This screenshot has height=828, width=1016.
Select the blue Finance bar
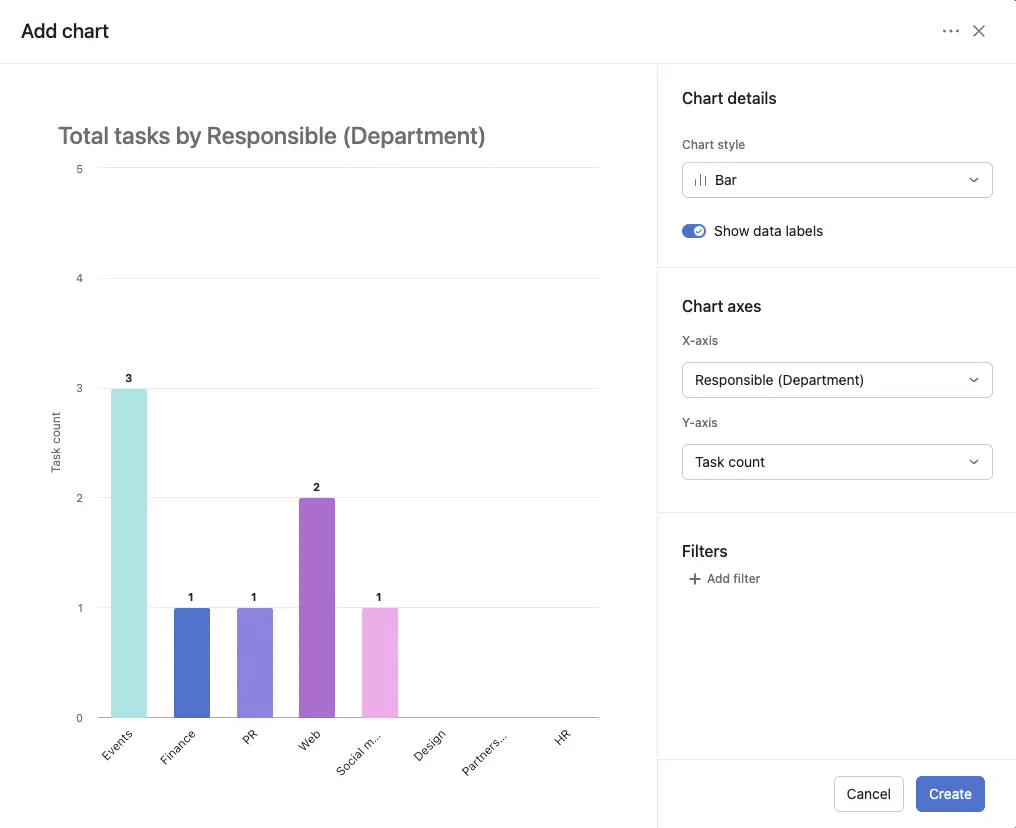(192, 662)
